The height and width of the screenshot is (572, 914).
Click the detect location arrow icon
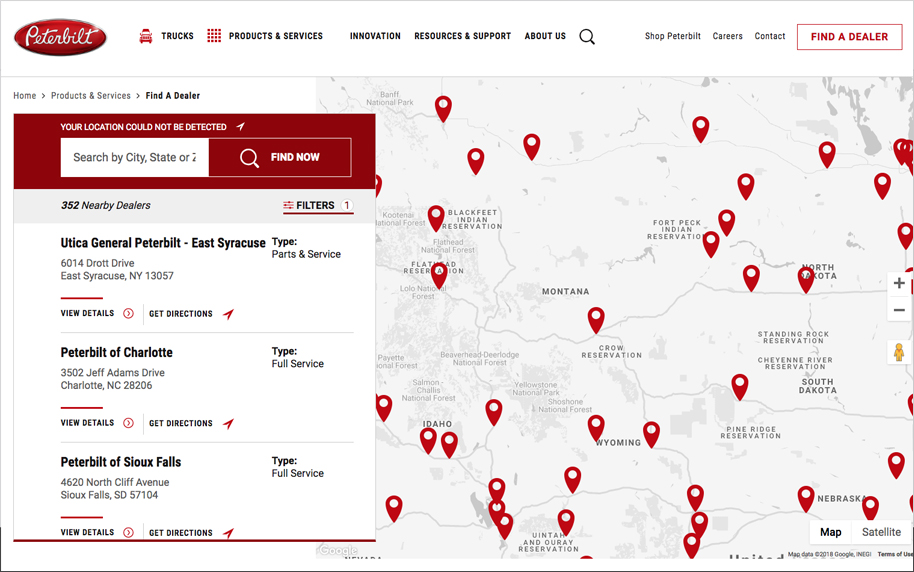[240, 127]
